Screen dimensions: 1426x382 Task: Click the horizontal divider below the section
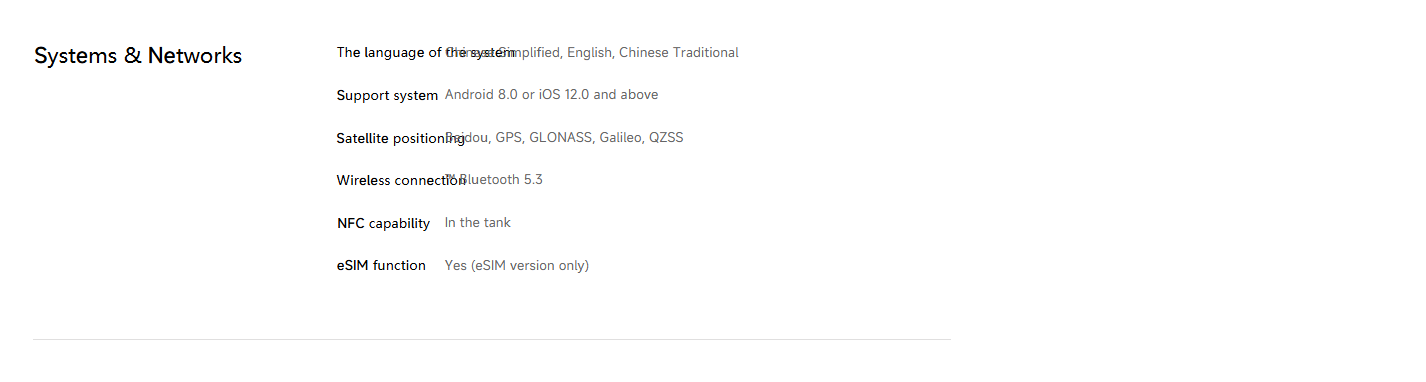coord(492,340)
